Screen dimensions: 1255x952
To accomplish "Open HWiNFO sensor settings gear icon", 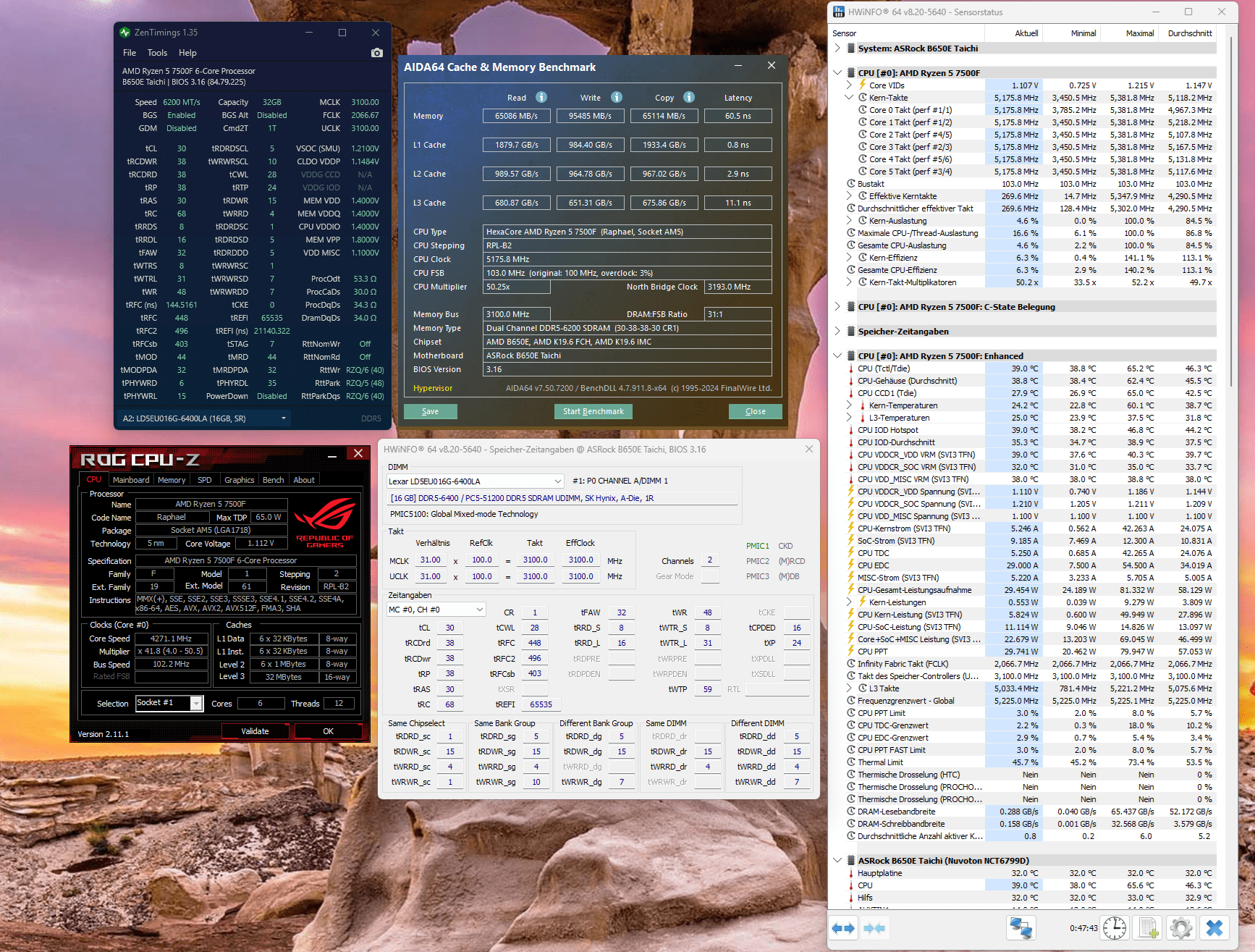I will [1181, 928].
